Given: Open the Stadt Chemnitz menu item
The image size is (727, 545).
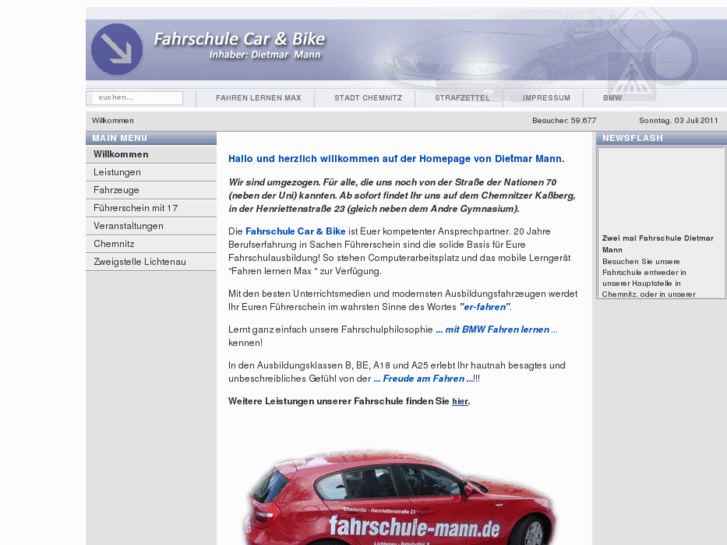Looking at the screenshot, I should pos(368,98).
